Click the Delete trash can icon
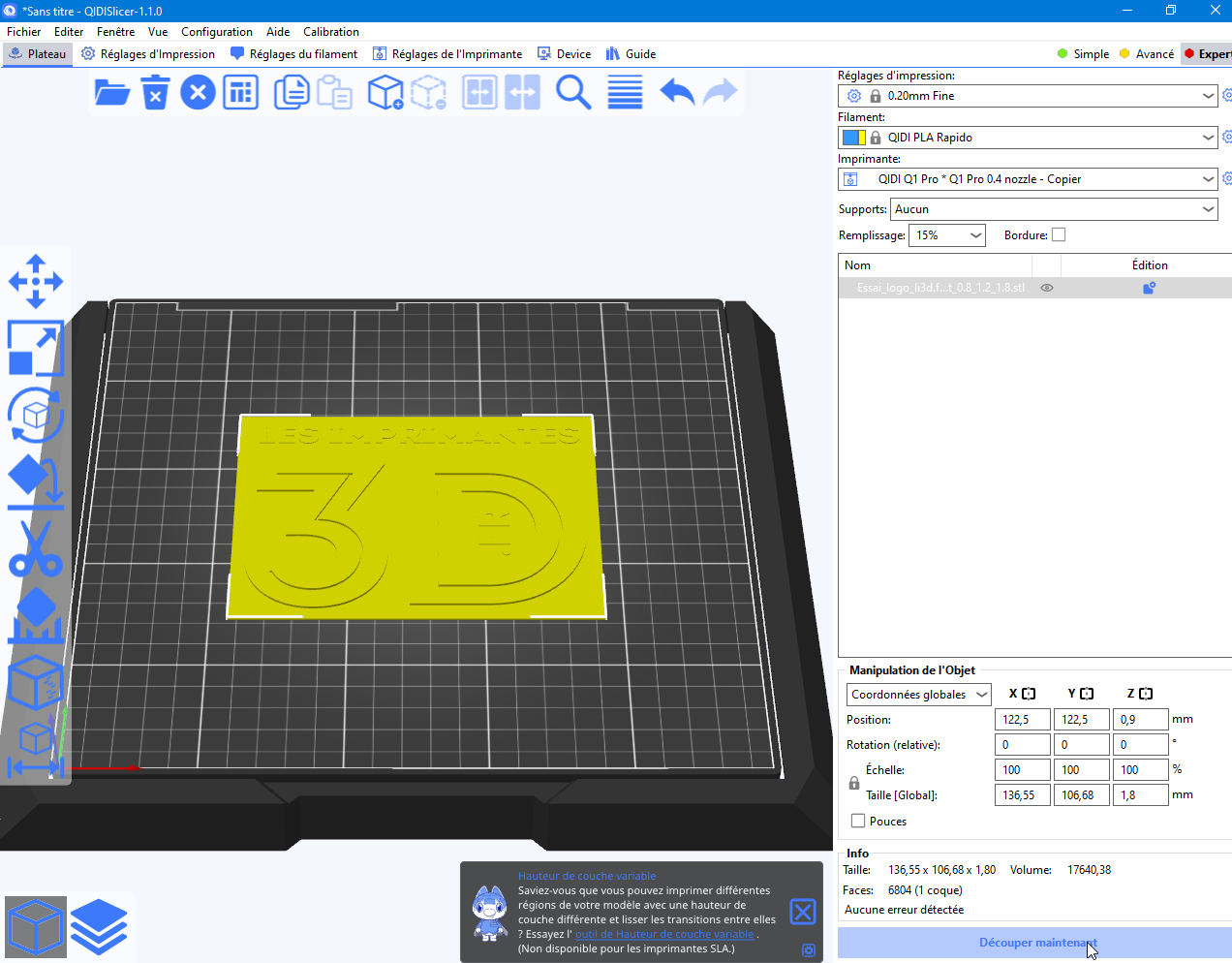The image size is (1232, 963). point(155,93)
